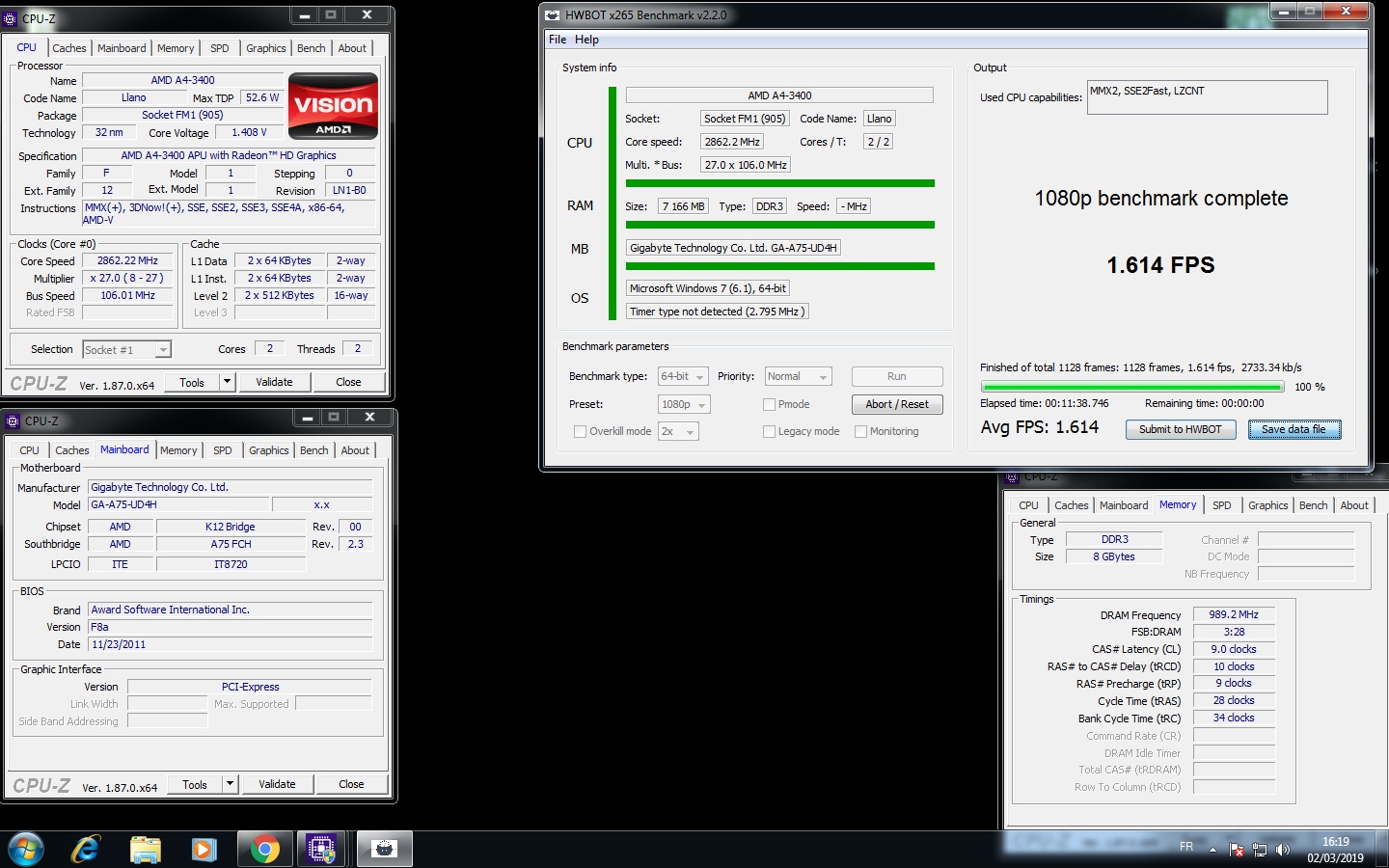This screenshot has height=868, width=1389.
Task: Click FR language indicator in taskbar
Action: (x=1186, y=848)
